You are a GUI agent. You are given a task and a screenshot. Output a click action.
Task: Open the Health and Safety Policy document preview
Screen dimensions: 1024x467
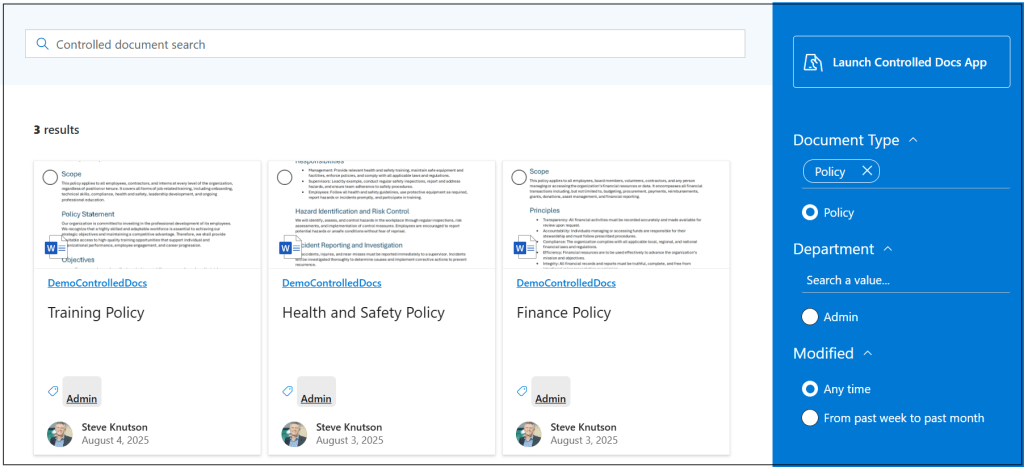381,215
